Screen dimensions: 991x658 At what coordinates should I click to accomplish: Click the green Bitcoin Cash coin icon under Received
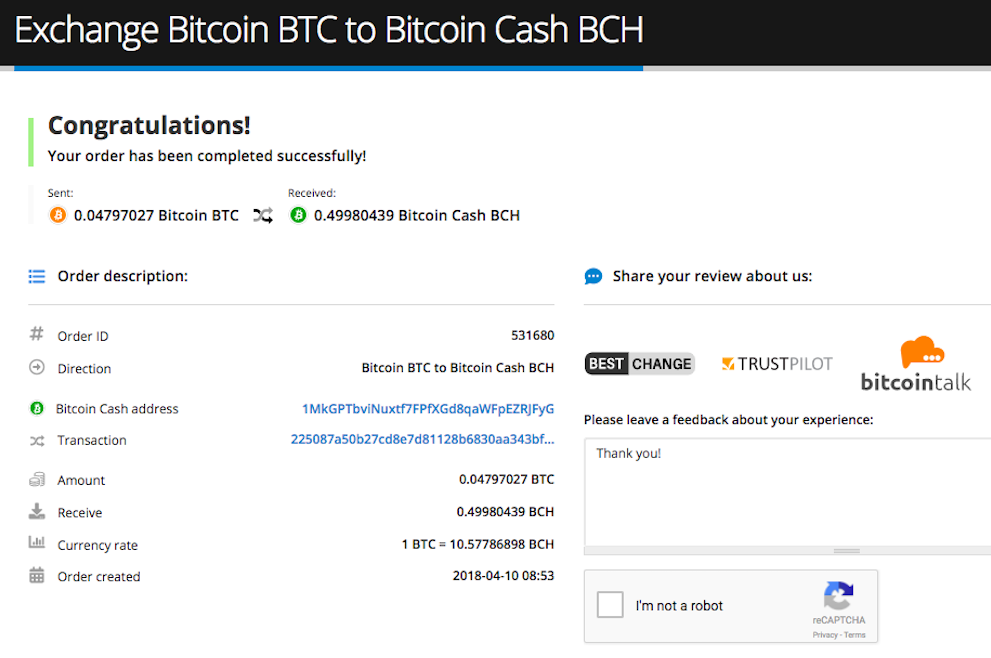298,216
